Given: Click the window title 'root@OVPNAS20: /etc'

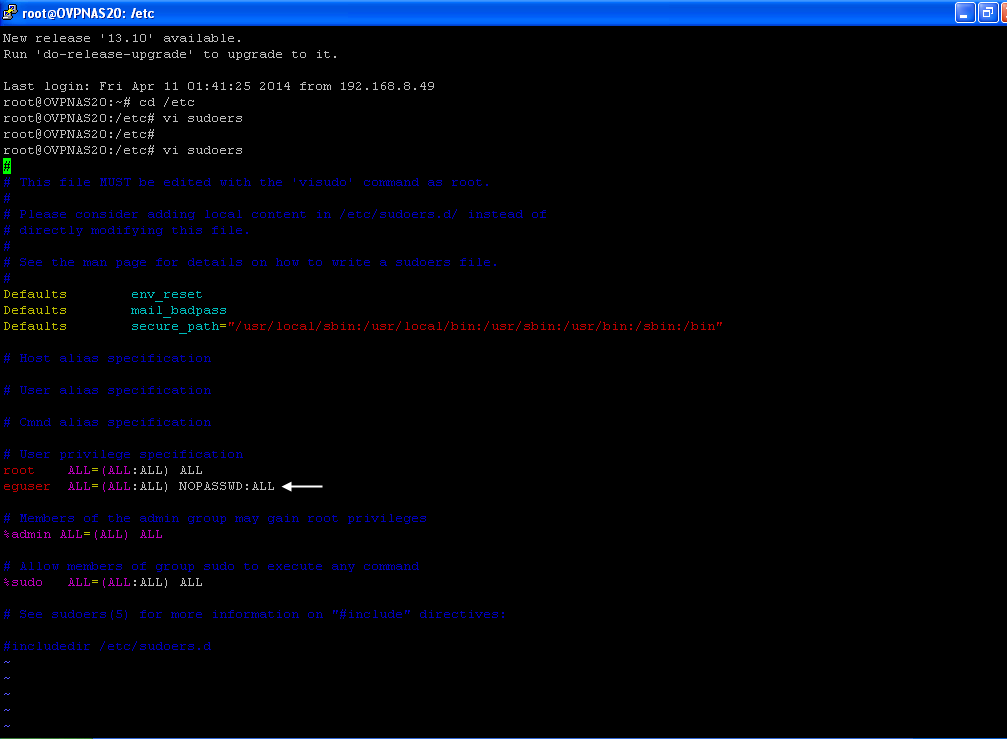Looking at the screenshot, I should [88, 13].
